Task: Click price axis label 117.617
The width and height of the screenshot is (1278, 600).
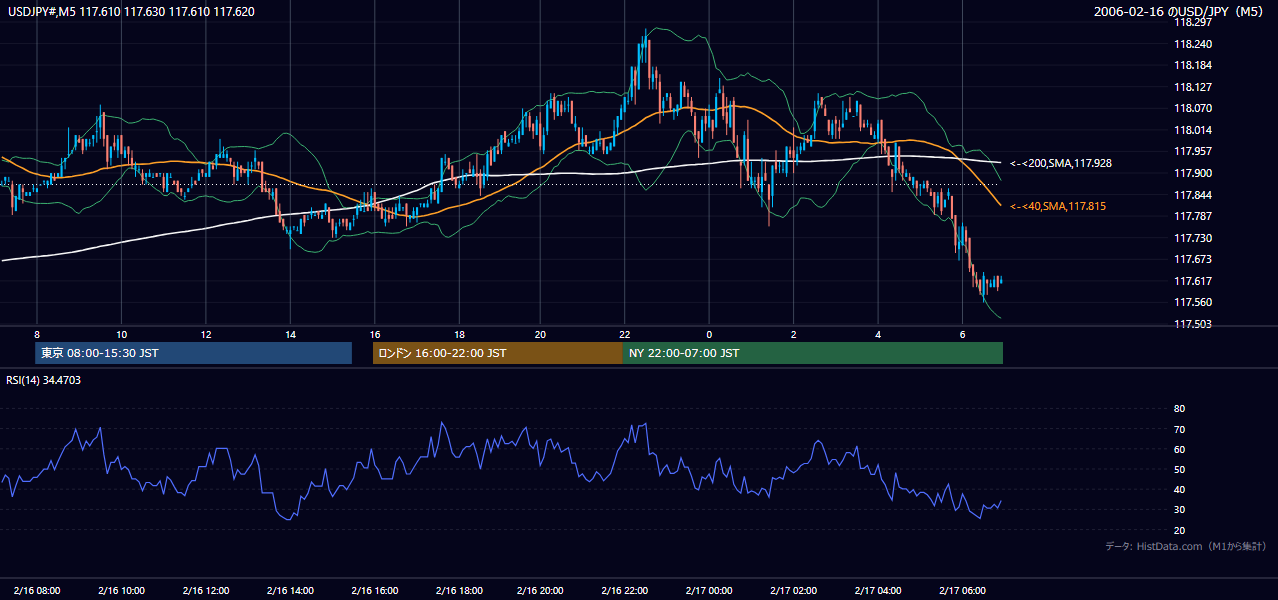Action: [1193, 281]
